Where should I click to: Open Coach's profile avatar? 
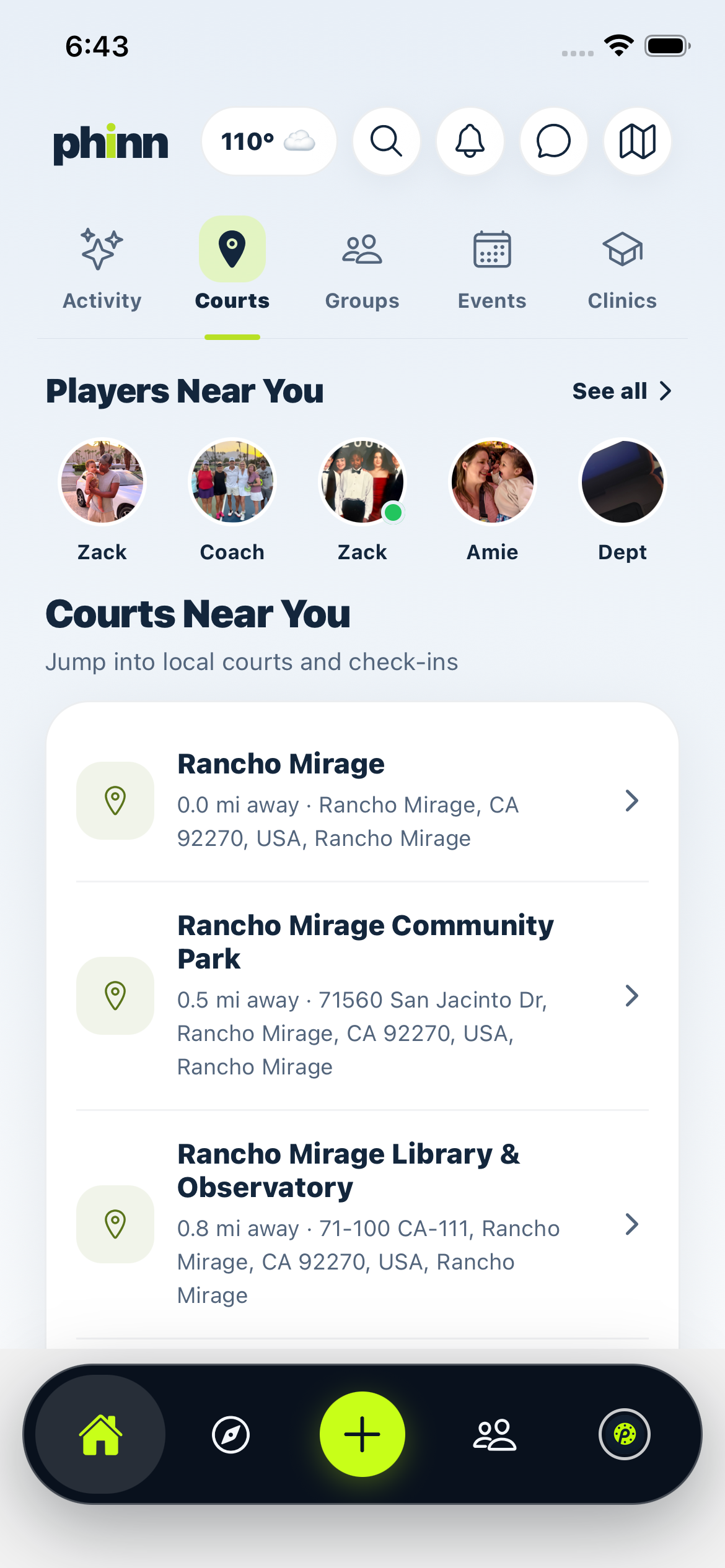[x=232, y=481]
